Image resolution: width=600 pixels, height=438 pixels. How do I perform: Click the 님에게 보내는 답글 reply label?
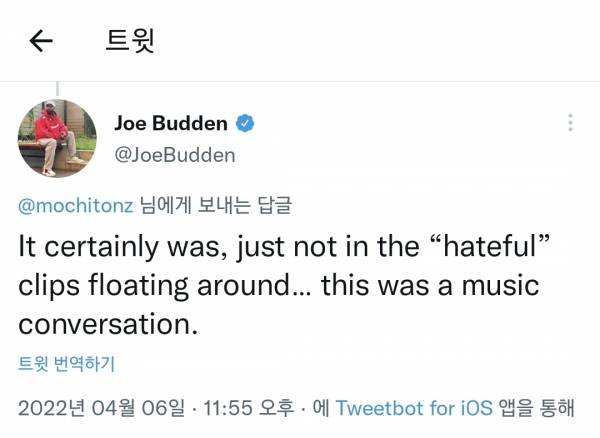[215, 207]
